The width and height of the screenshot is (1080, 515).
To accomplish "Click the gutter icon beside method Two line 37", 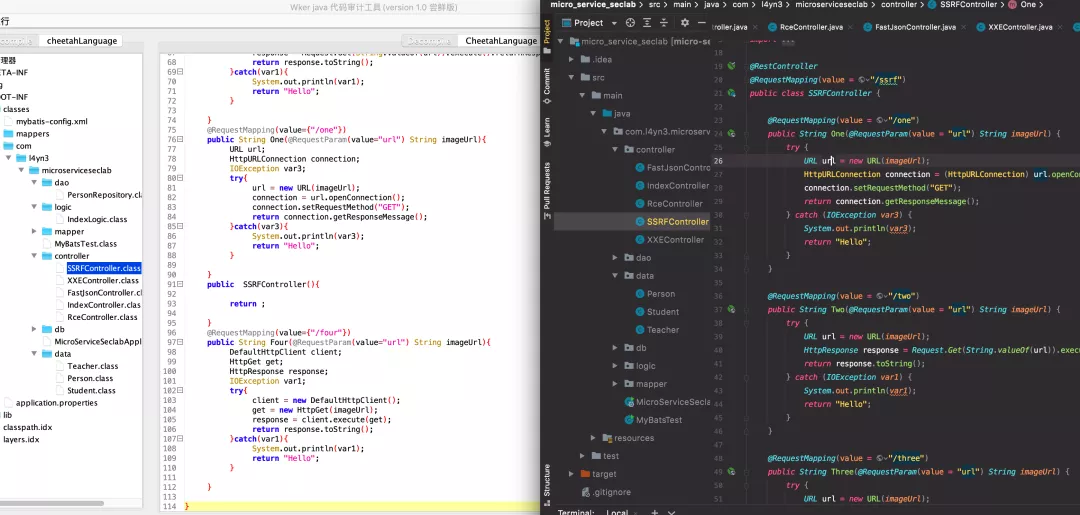I will 732,310.
